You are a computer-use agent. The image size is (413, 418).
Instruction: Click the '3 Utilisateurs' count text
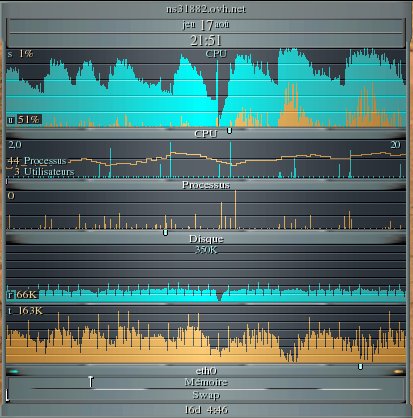[44, 172]
